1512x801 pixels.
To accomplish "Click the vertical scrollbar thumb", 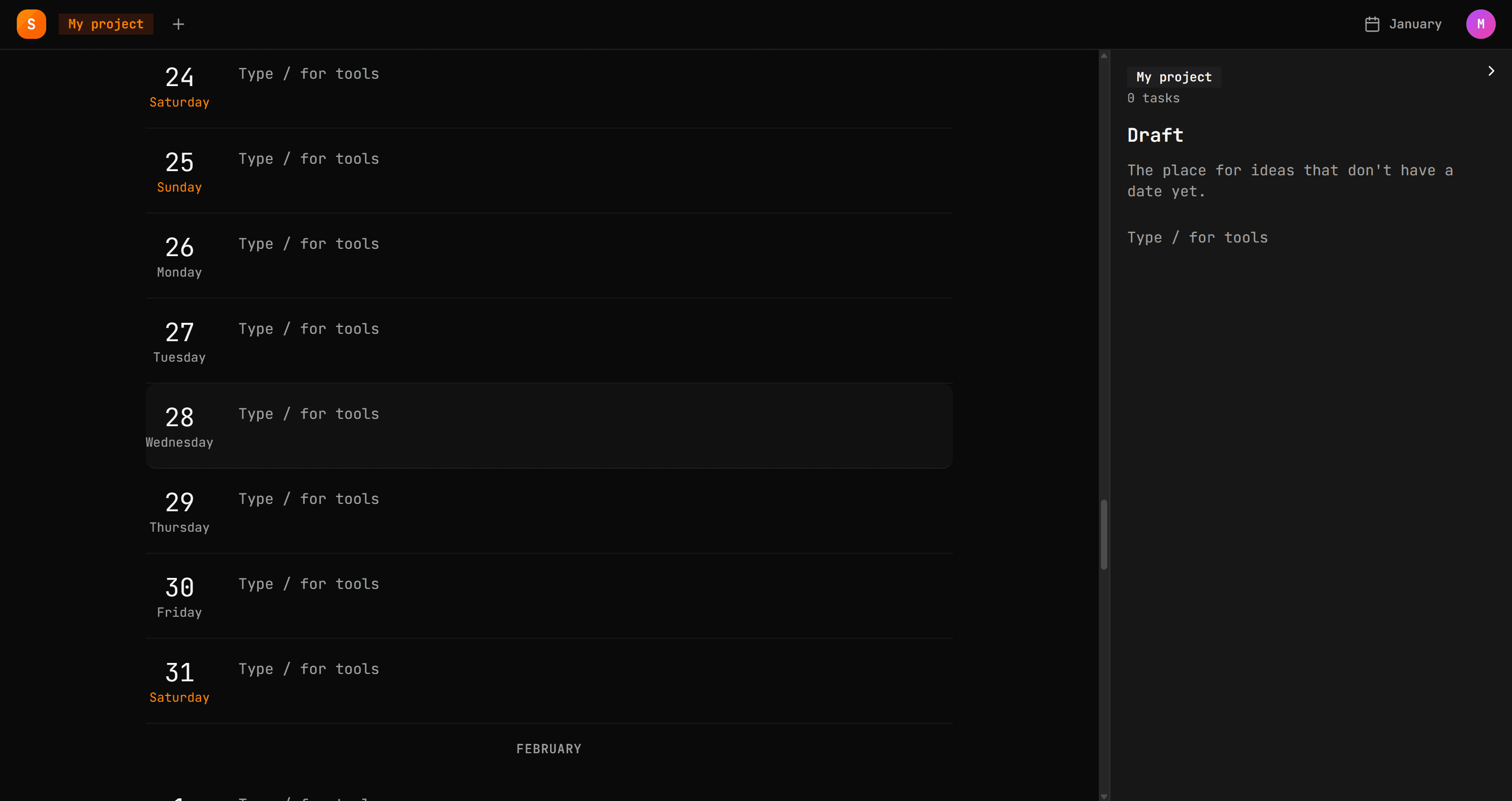I will click(1104, 534).
